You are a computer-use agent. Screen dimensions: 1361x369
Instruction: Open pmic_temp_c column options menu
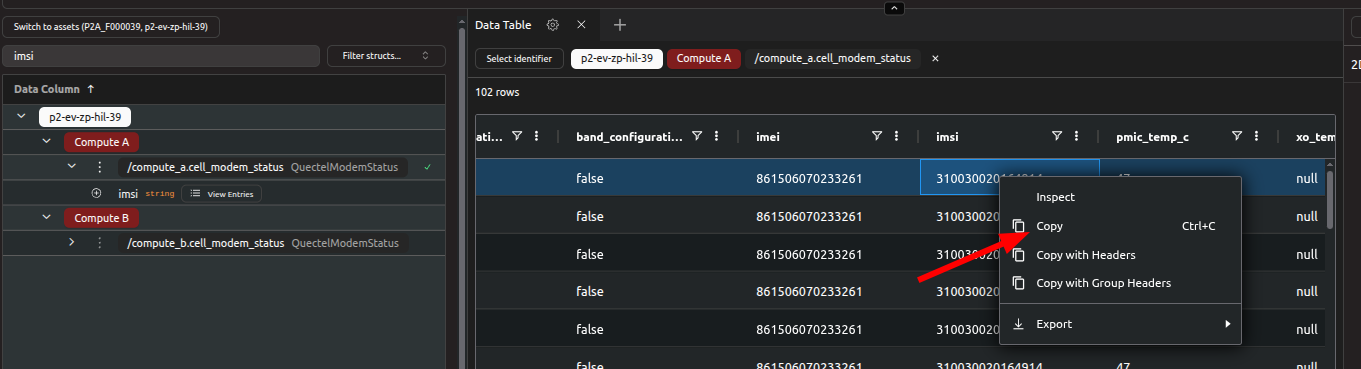tap(1257, 136)
